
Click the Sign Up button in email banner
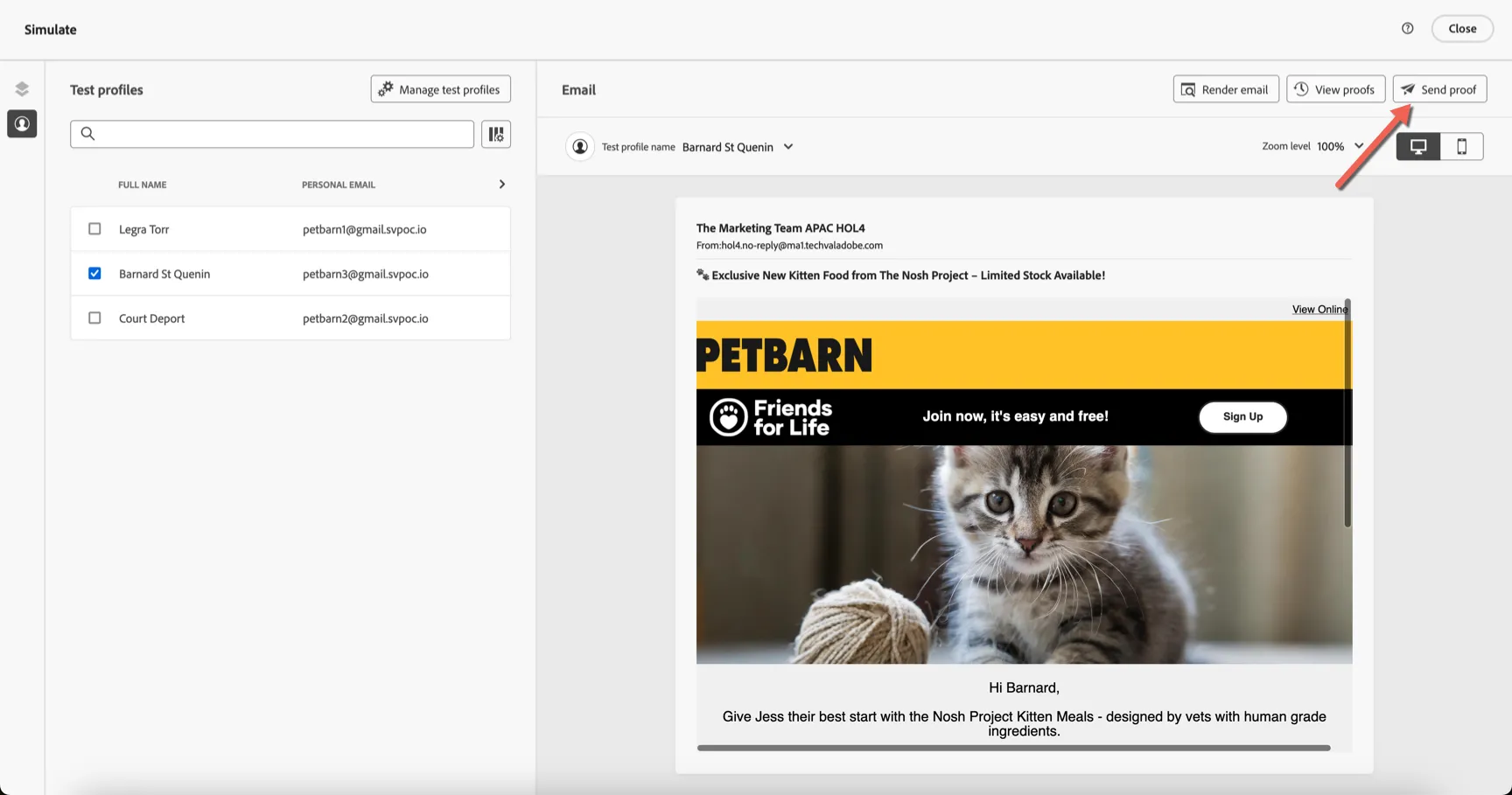[1242, 417]
